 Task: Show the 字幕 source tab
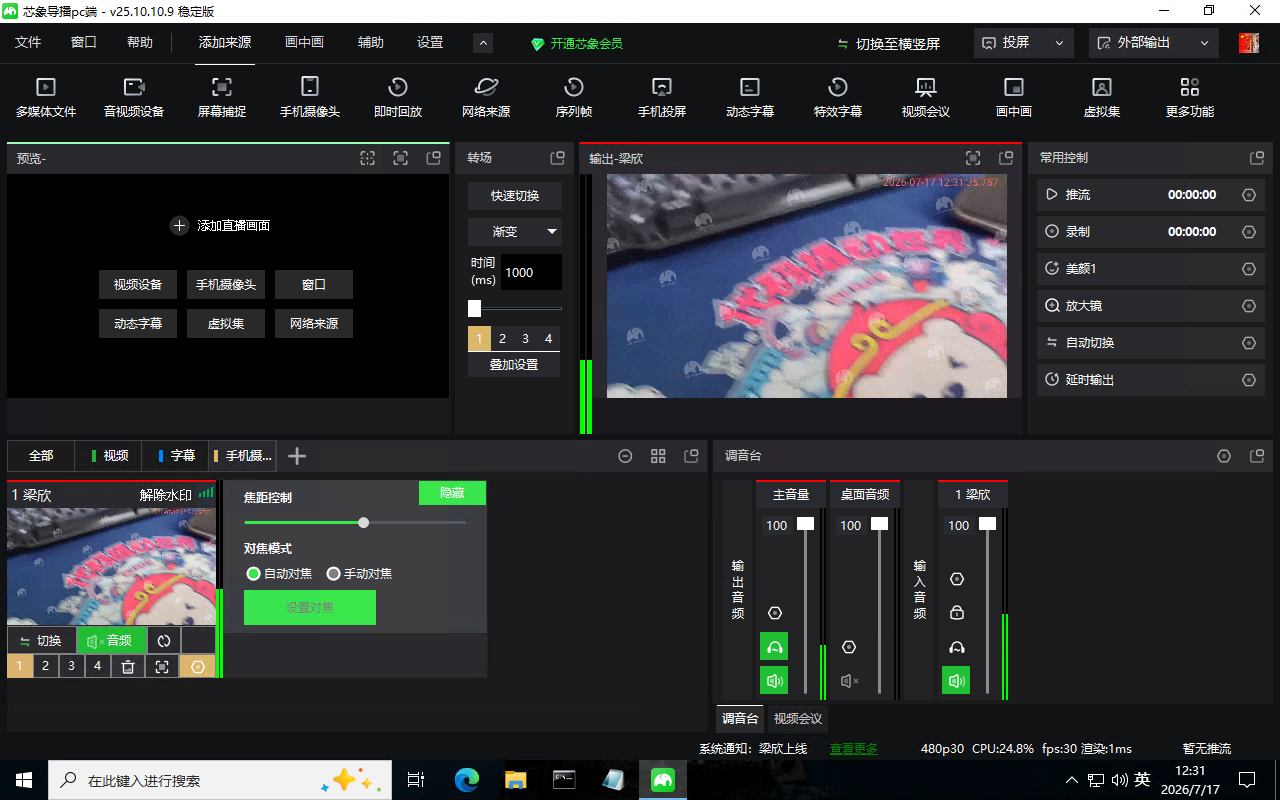[176, 456]
